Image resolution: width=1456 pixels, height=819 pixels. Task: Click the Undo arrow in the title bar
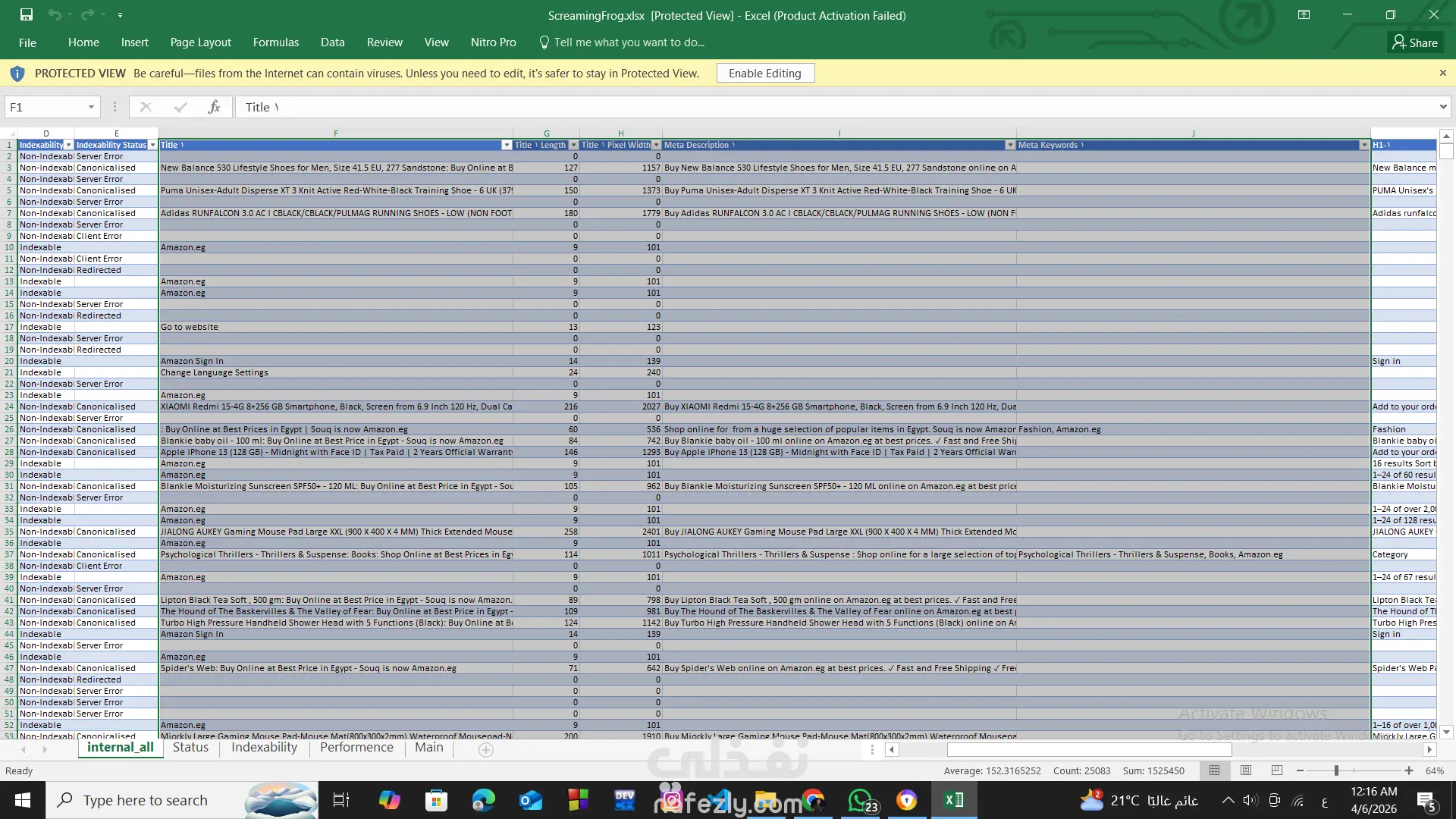[54, 14]
